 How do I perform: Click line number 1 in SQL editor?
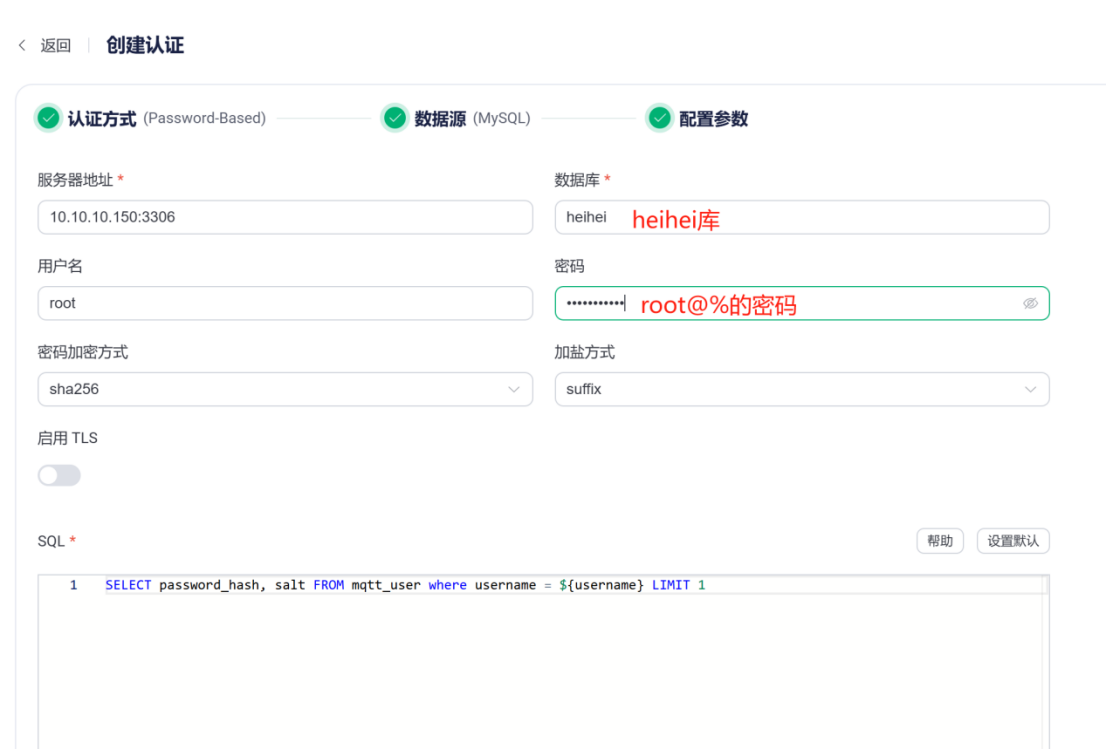(73, 585)
